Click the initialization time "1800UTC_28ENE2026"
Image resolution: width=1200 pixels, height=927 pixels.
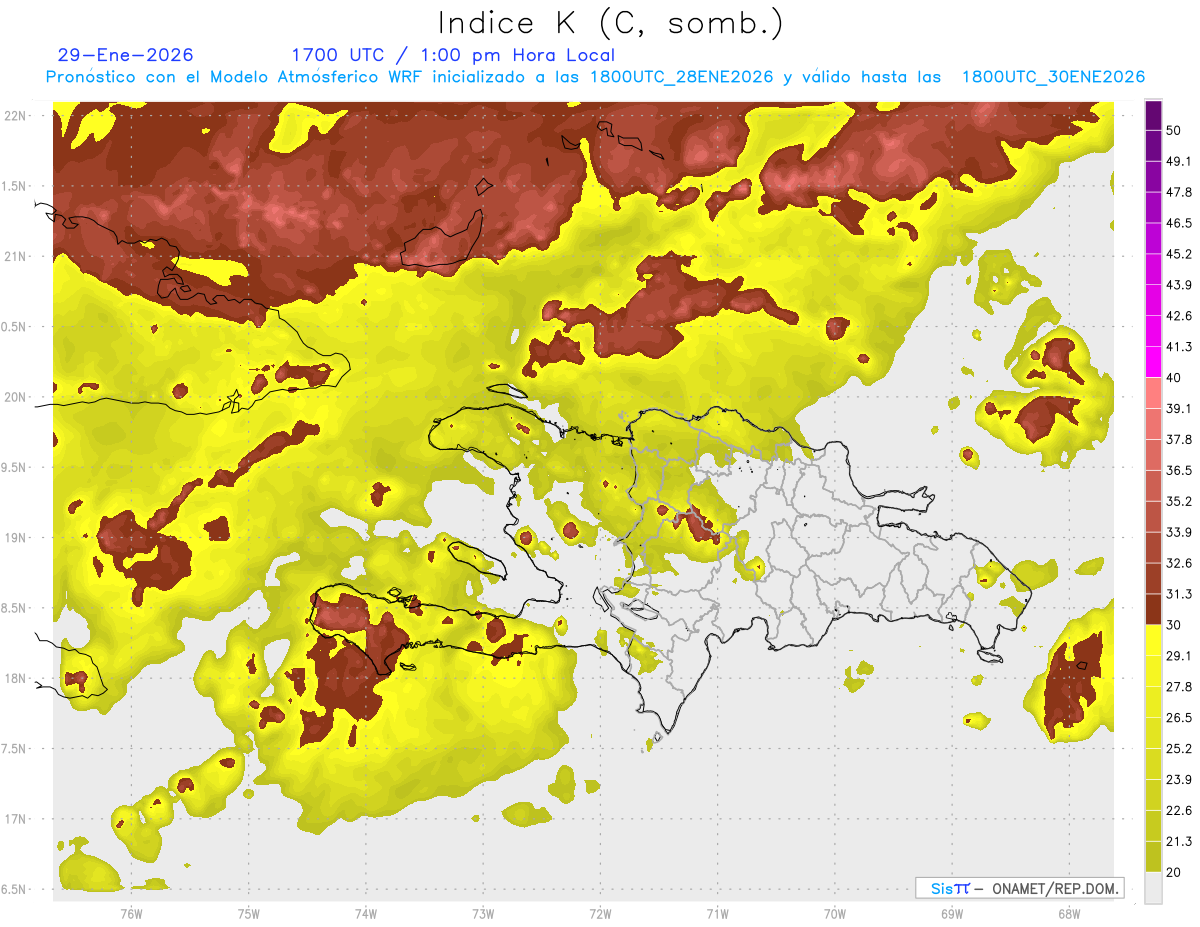[682, 77]
